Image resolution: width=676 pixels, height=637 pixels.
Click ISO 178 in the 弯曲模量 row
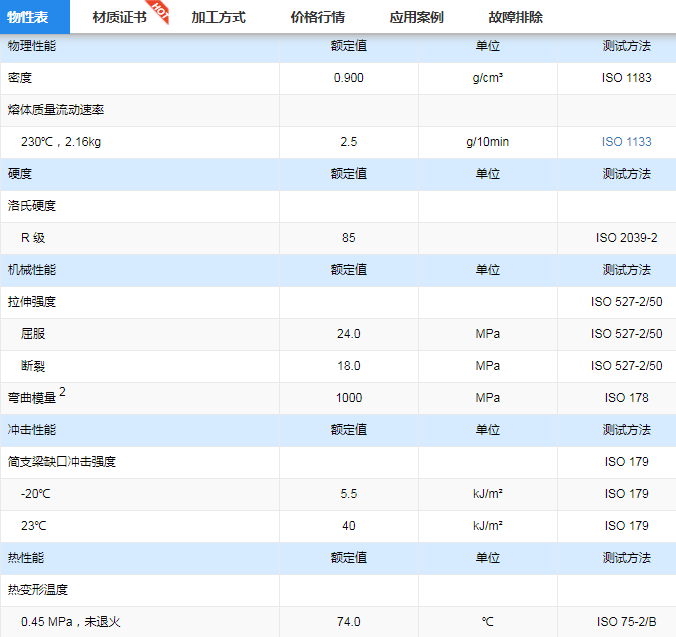pos(626,398)
